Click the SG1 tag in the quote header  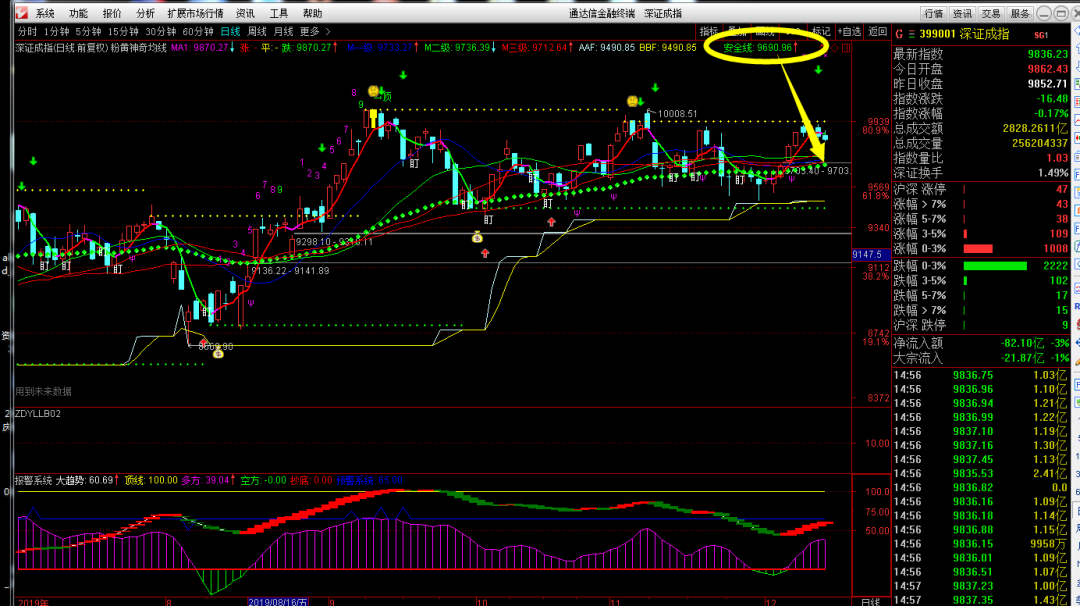[x=1041, y=35]
